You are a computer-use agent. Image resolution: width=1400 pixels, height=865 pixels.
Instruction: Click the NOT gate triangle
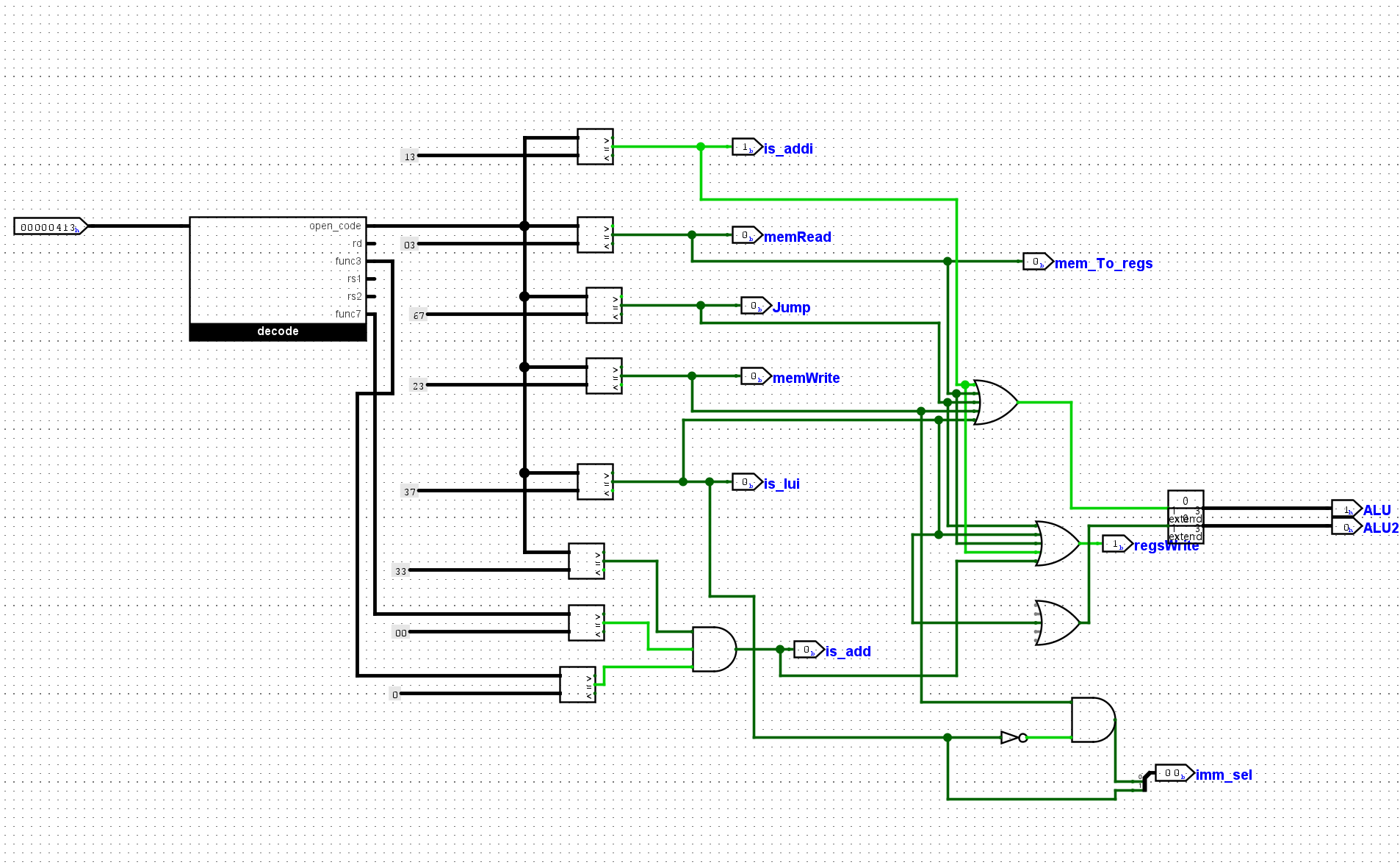click(1011, 737)
